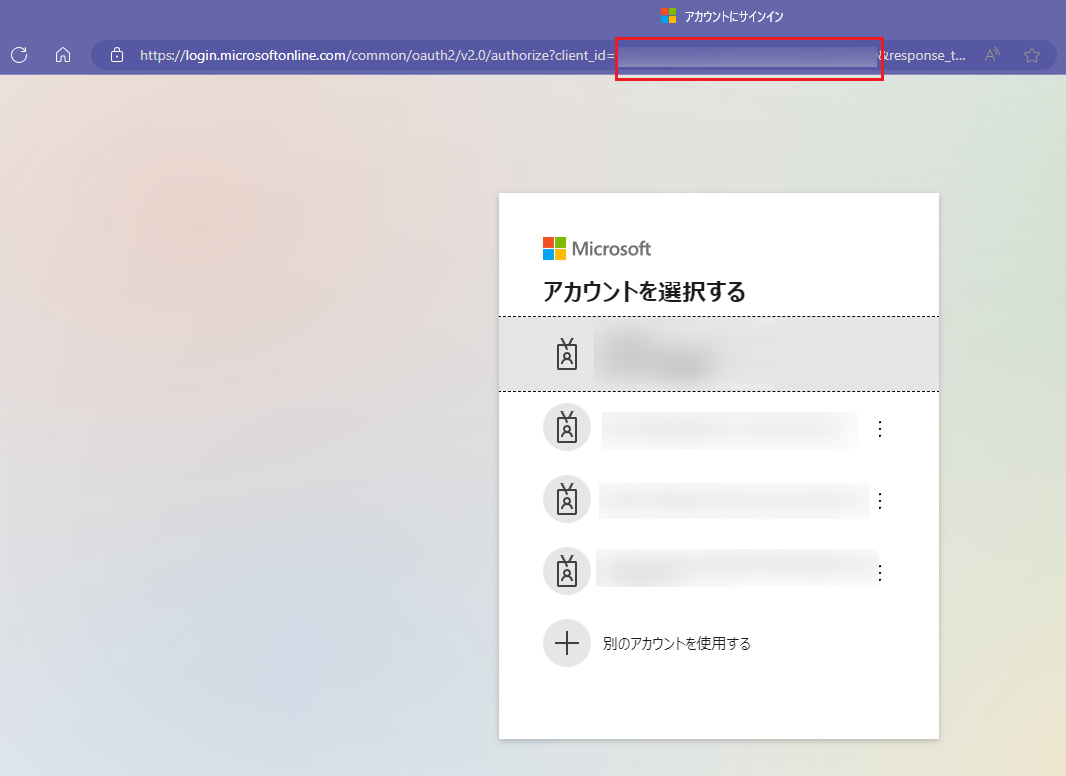The image size is (1066, 776).
Task: Choose the highlighted first account tile
Action: pyautogui.click(x=719, y=354)
